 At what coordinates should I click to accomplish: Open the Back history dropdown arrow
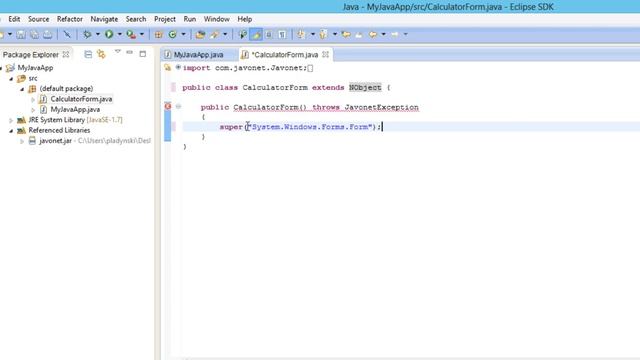[383, 35]
